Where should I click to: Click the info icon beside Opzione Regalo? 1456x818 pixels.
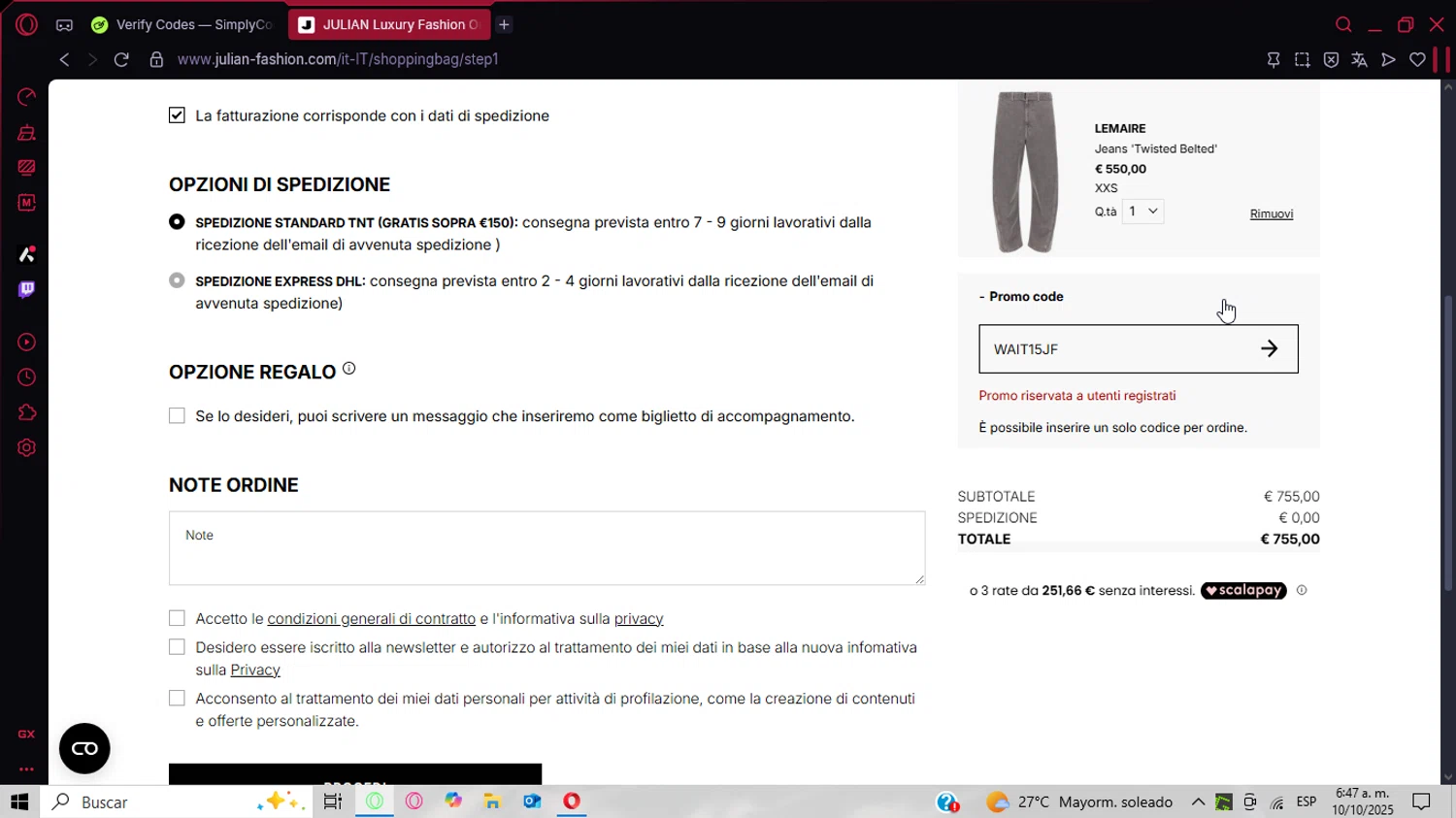pos(348,369)
